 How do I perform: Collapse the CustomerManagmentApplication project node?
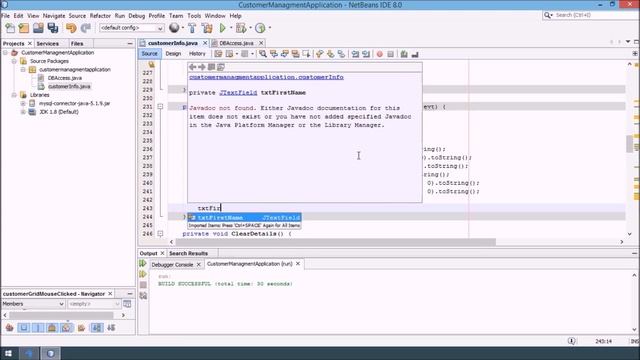[x=5, y=53]
